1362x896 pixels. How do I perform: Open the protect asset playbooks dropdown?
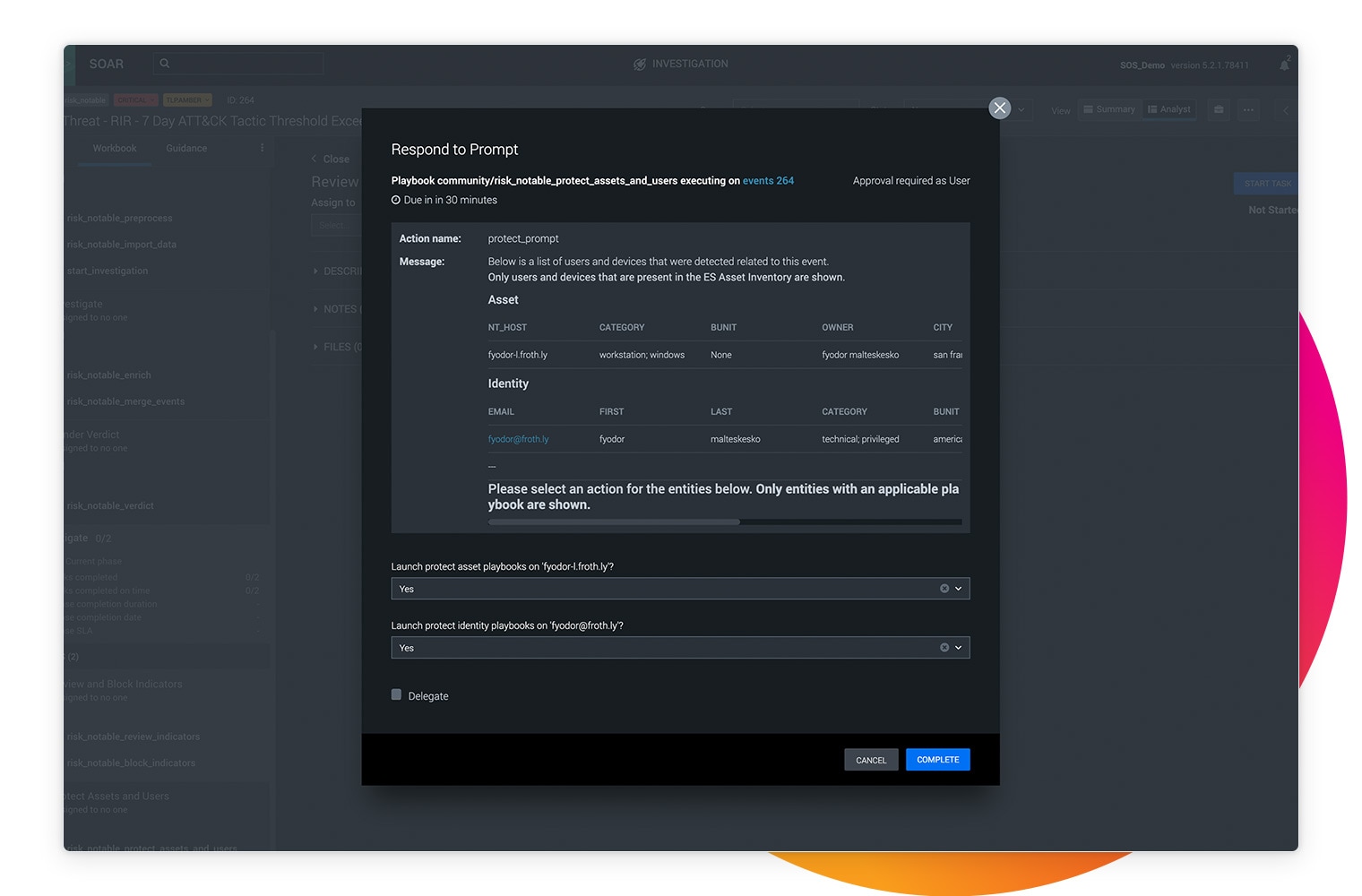(958, 589)
